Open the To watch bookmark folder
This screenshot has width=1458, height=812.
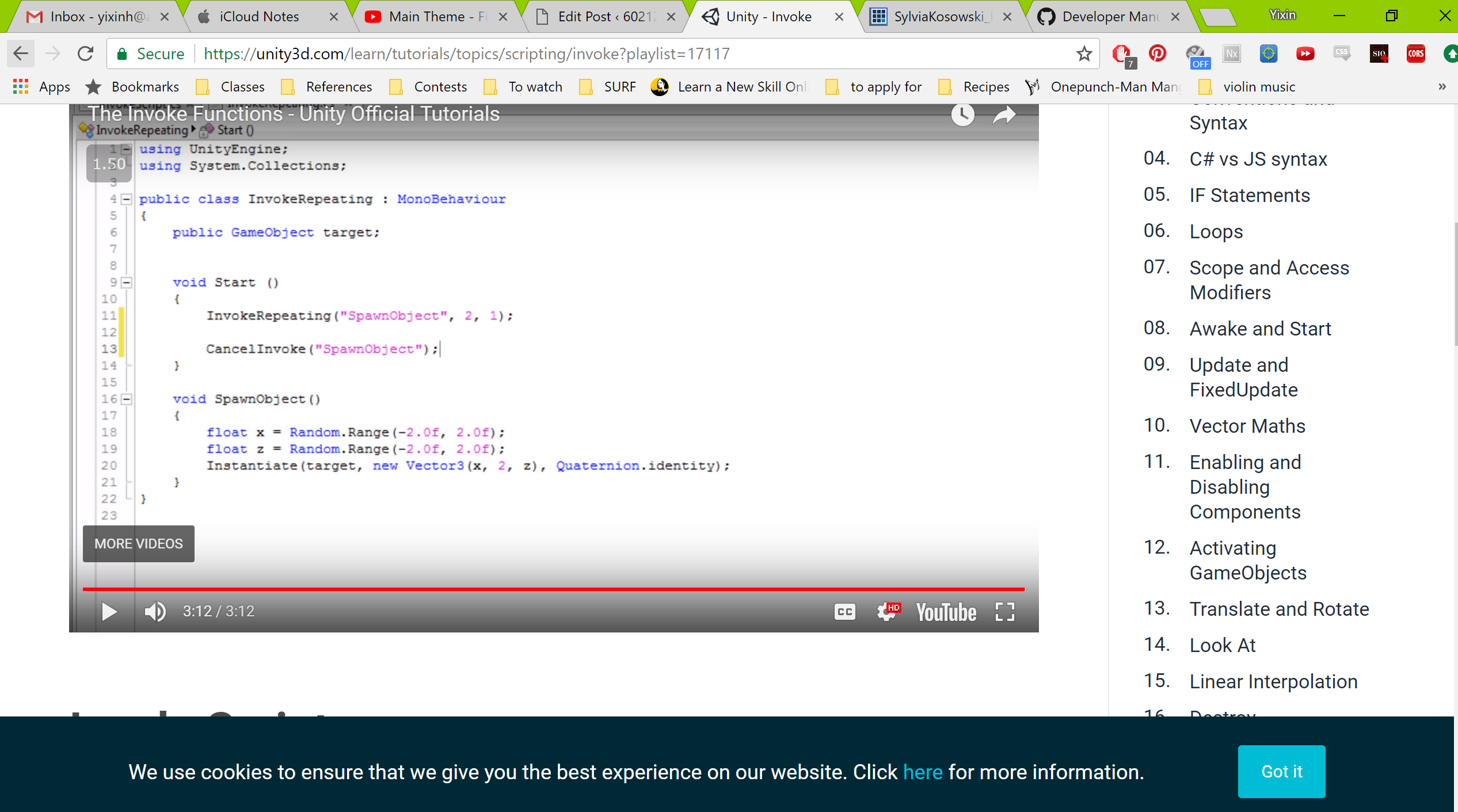(523, 87)
